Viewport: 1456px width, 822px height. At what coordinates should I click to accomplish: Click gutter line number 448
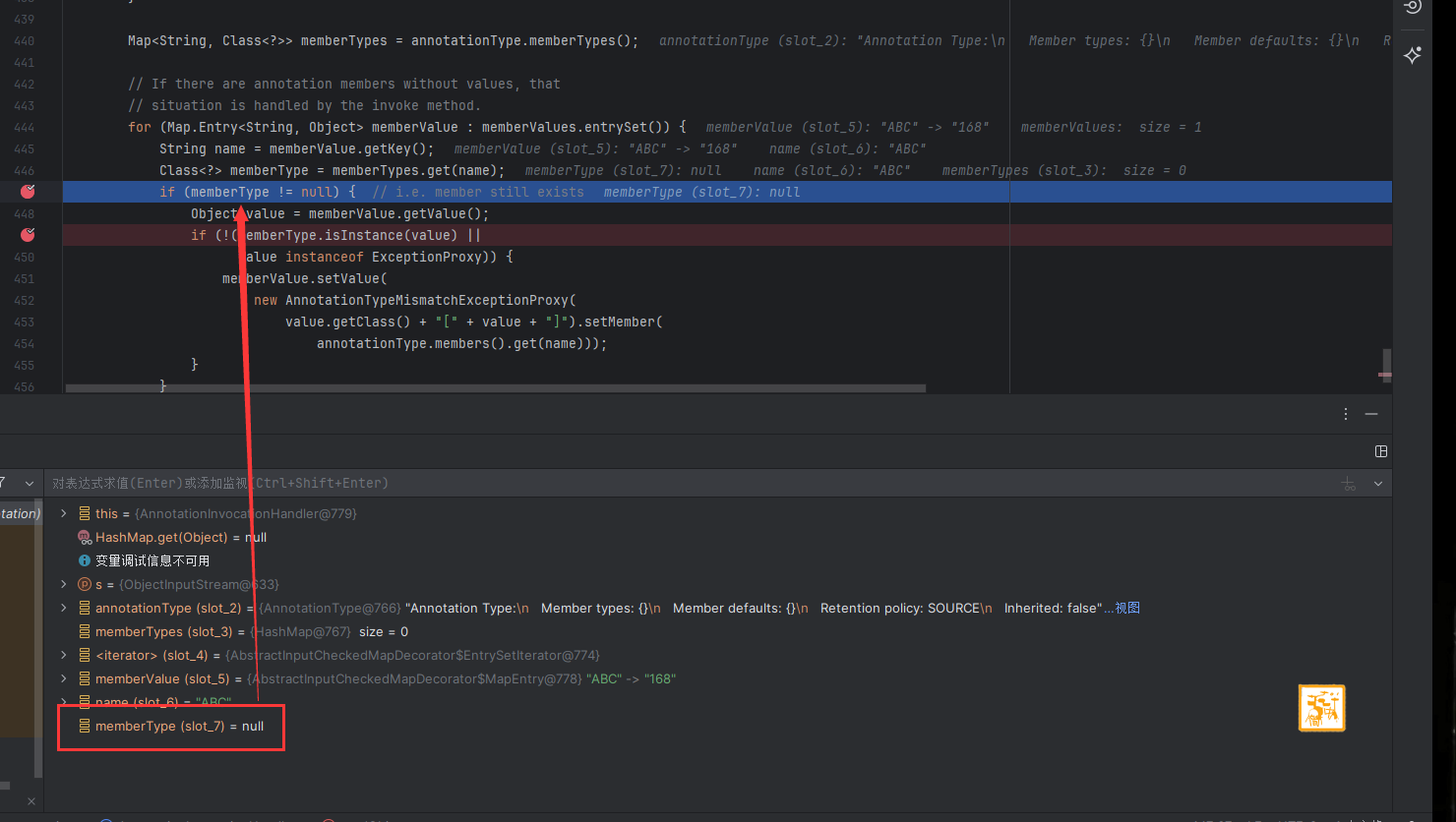24,213
